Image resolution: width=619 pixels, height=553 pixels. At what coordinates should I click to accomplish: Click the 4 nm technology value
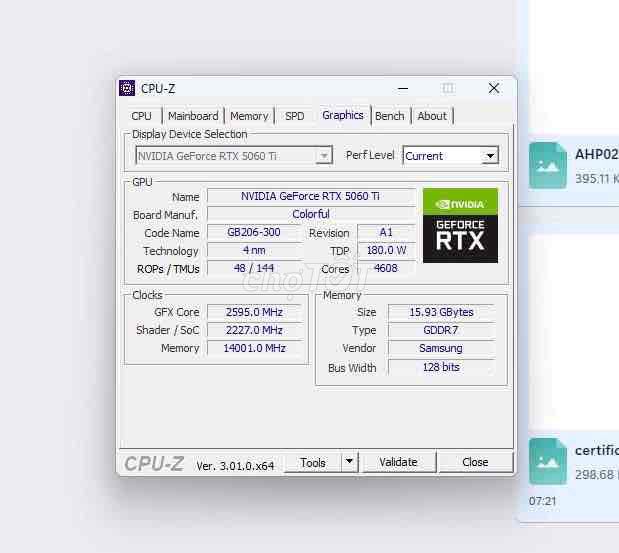(x=254, y=250)
